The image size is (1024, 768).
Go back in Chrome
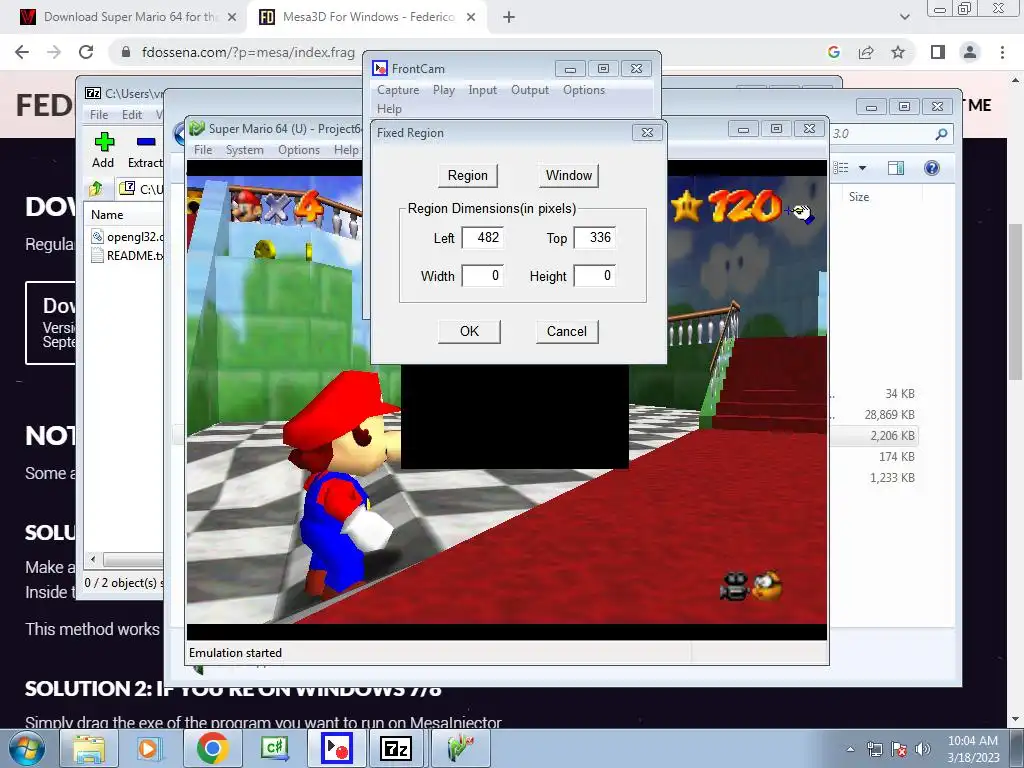(22, 52)
